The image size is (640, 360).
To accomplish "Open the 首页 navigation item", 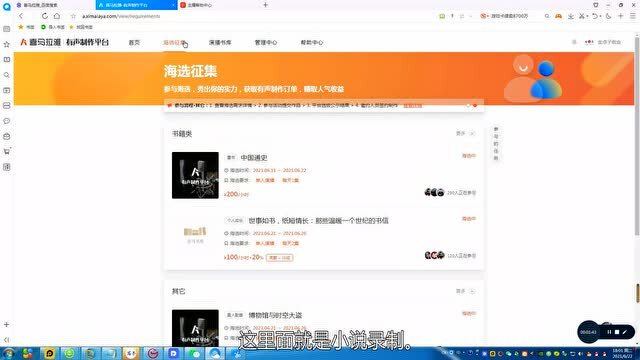I will tap(134, 42).
